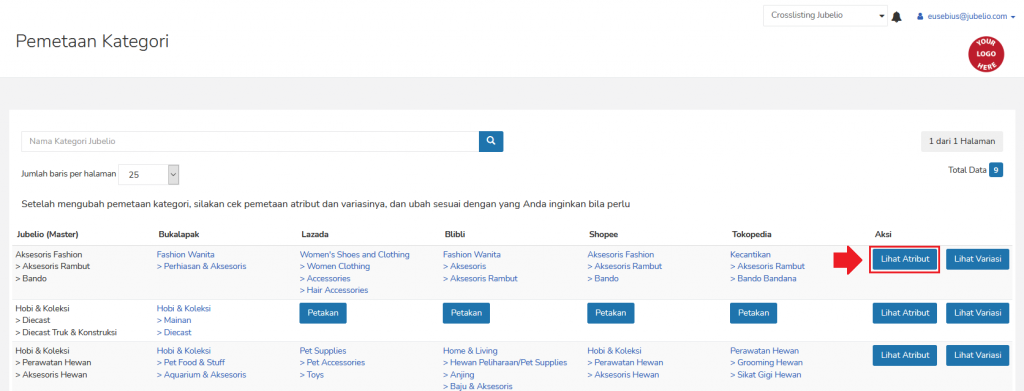This screenshot has width=1024, height=391.
Task: Click Lazada 'Hair Accessories' category link
Action: [334, 290]
